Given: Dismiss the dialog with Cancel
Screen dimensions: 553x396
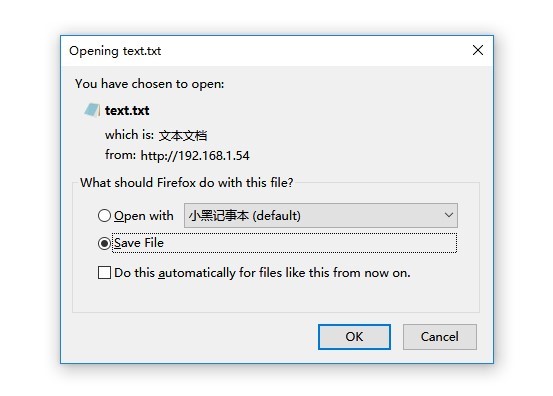Looking at the screenshot, I should click(439, 337).
